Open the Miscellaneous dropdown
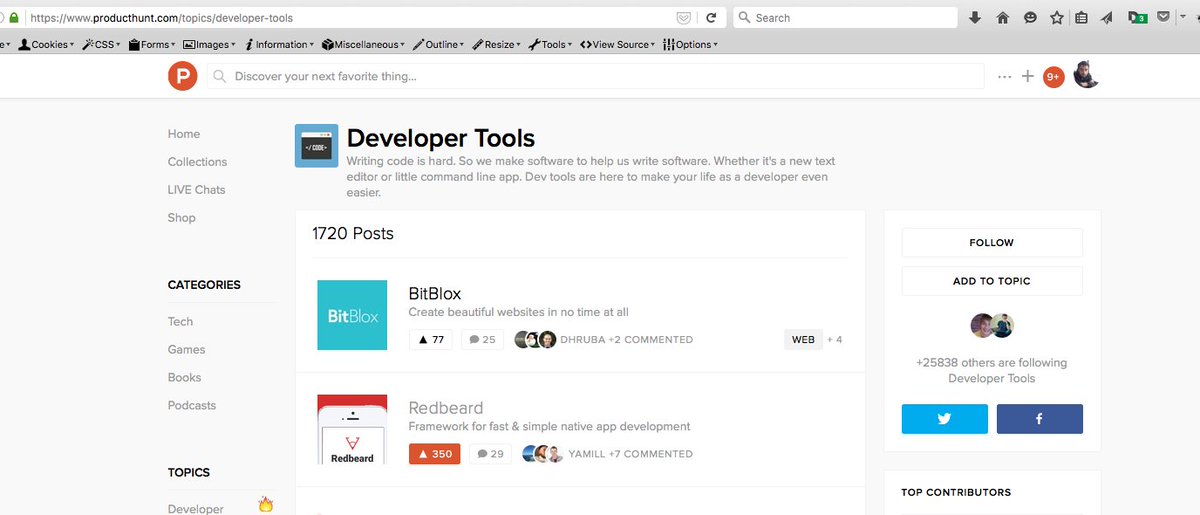This screenshot has height=515, width=1200. click(x=363, y=45)
